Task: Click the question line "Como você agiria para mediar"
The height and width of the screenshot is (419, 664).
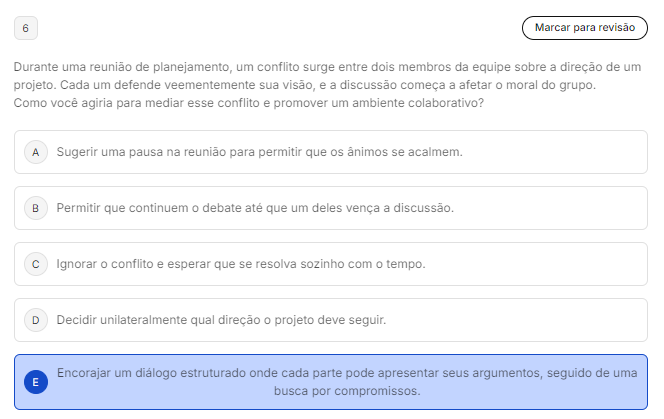Action: pyautogui.click(x=249, y=103)
